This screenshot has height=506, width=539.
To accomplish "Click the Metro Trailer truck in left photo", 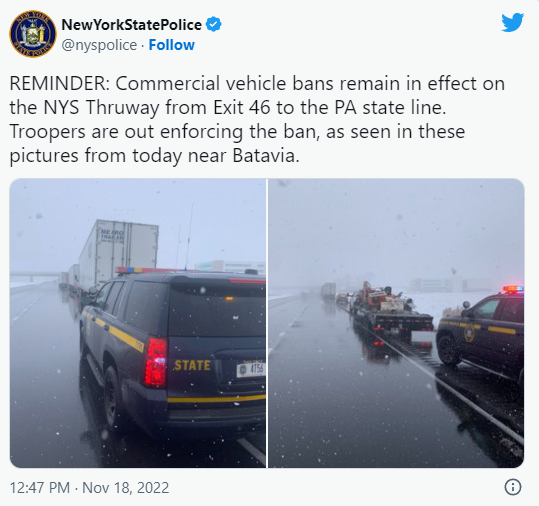I will (x=117, y=254).
